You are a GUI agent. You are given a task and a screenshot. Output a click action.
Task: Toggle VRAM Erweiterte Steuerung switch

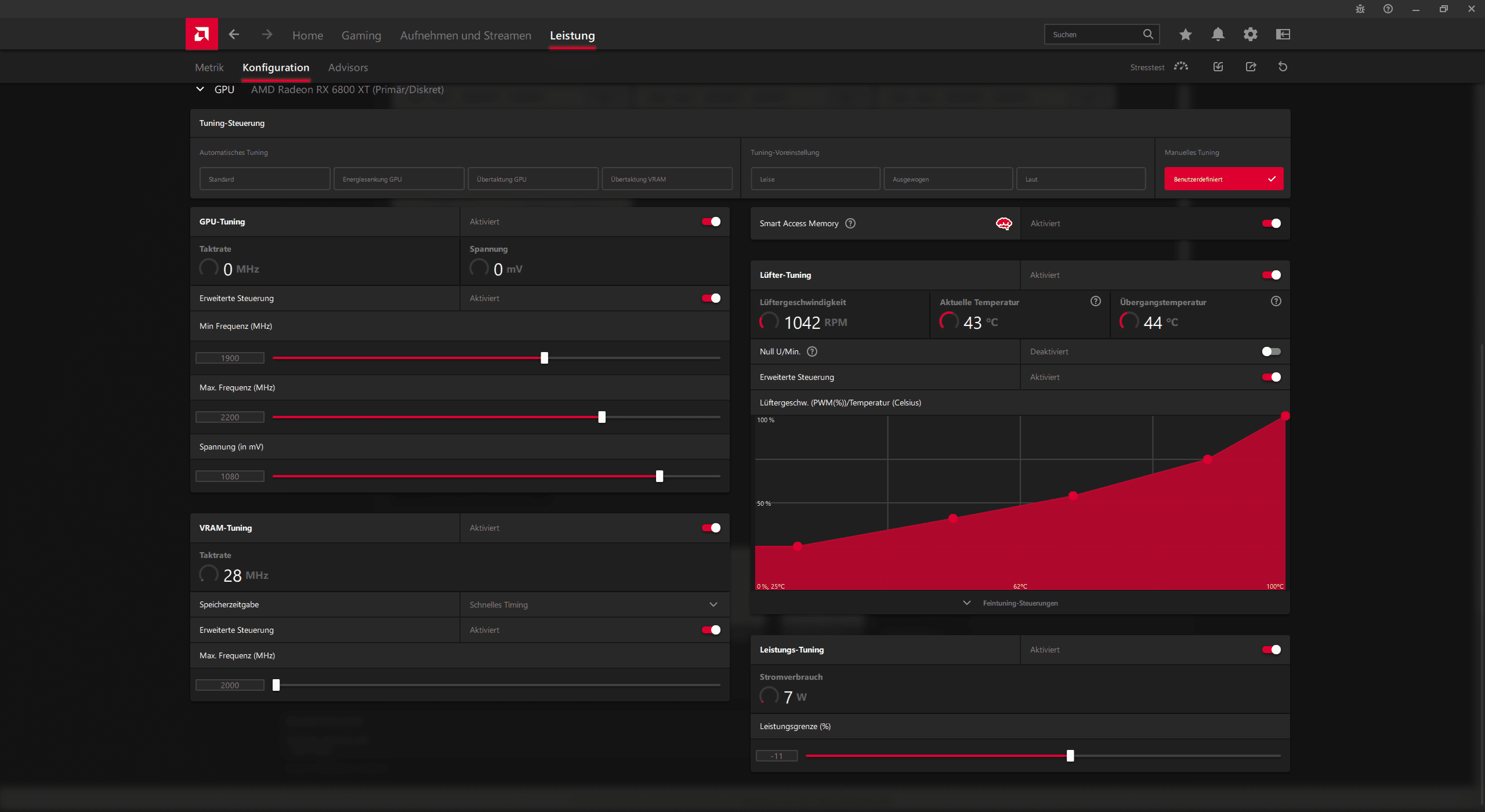pyautogui.click(x=711, y=630)
